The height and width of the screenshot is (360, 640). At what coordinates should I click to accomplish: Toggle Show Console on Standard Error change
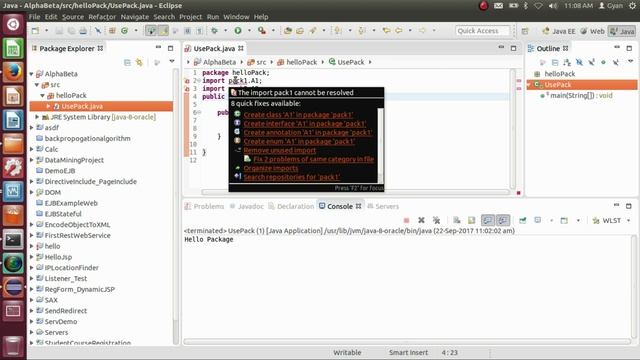503,220
